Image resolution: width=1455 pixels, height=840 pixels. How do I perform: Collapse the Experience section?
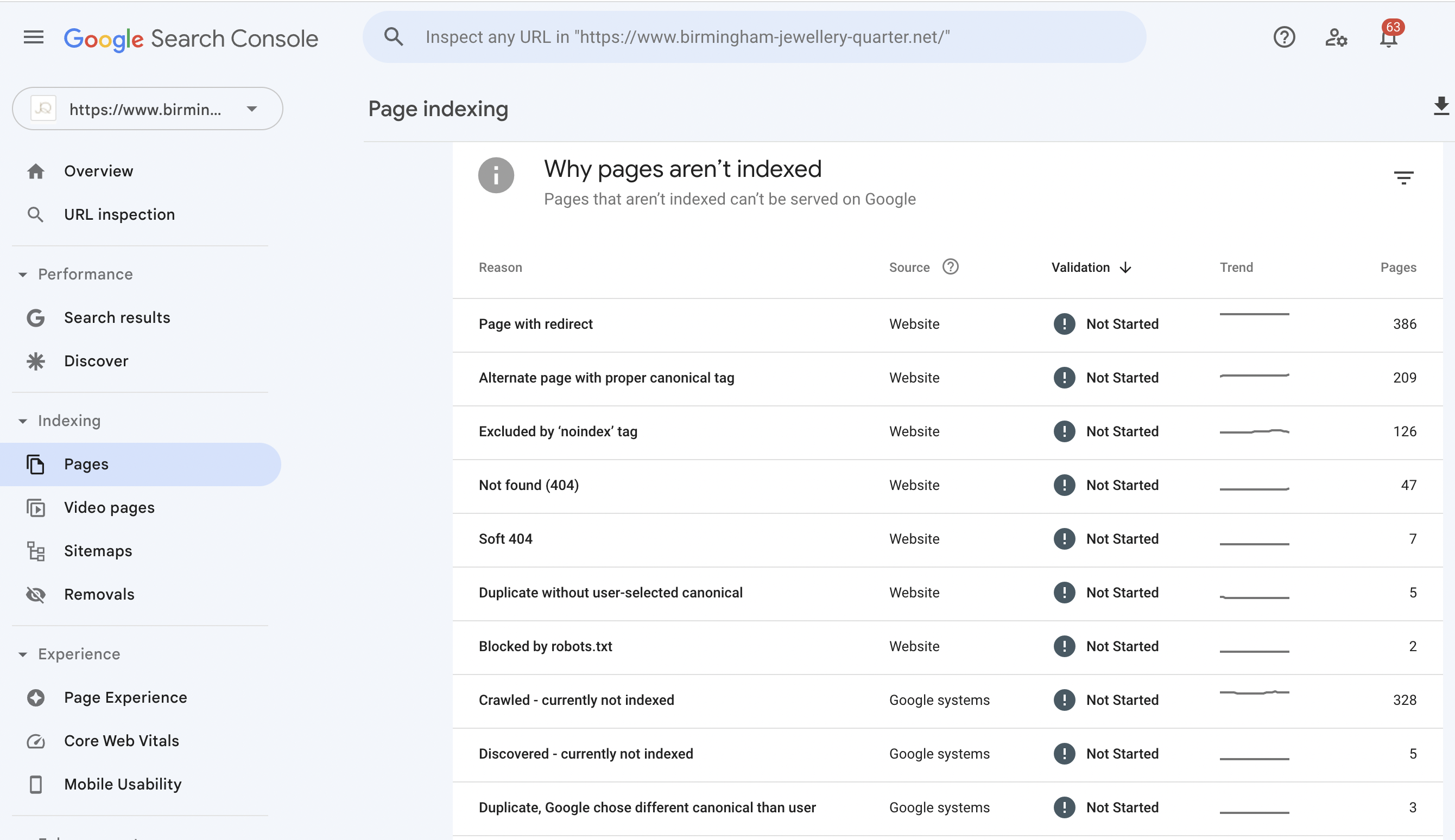22,654
